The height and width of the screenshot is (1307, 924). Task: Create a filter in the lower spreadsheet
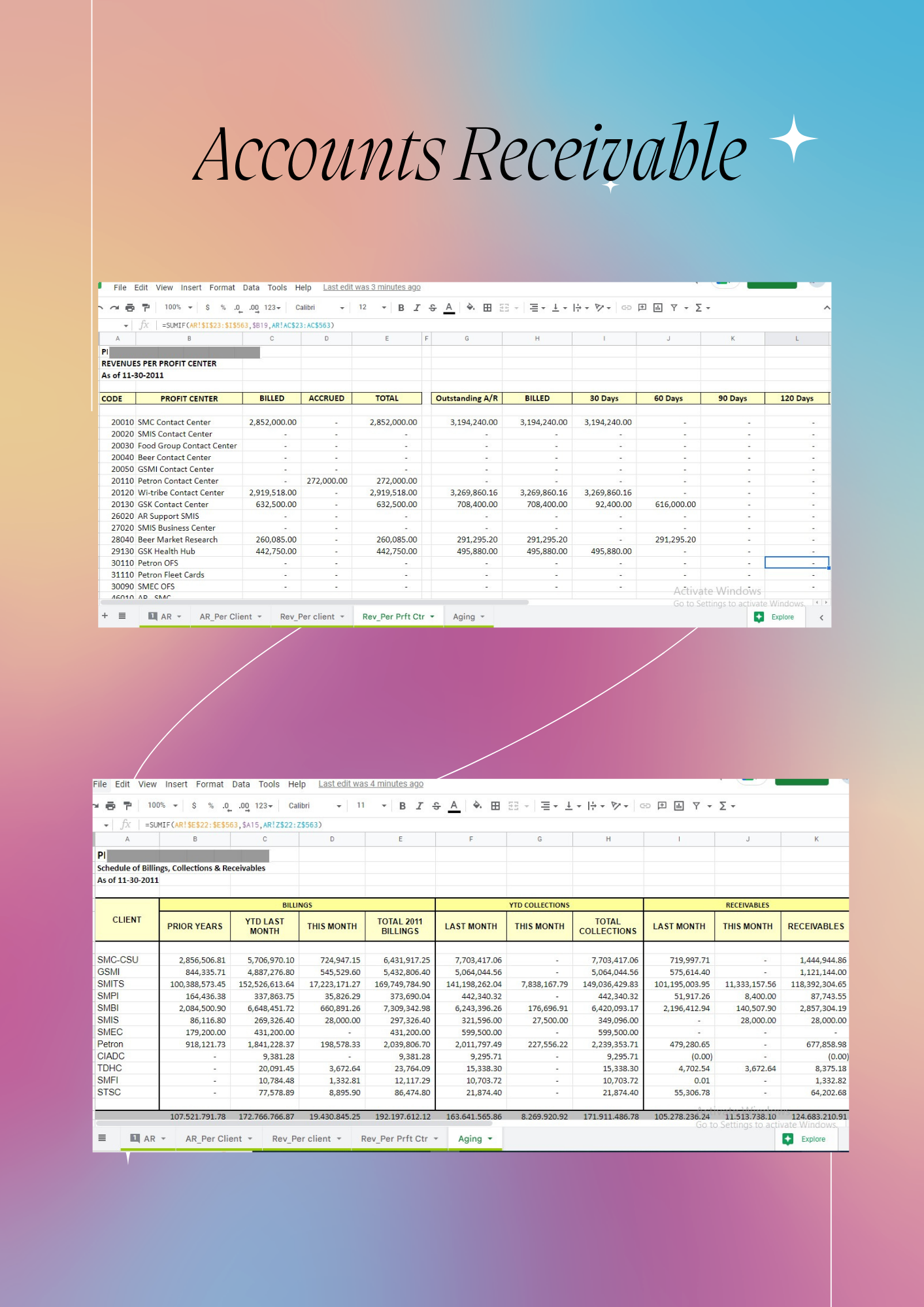[697, 806]
